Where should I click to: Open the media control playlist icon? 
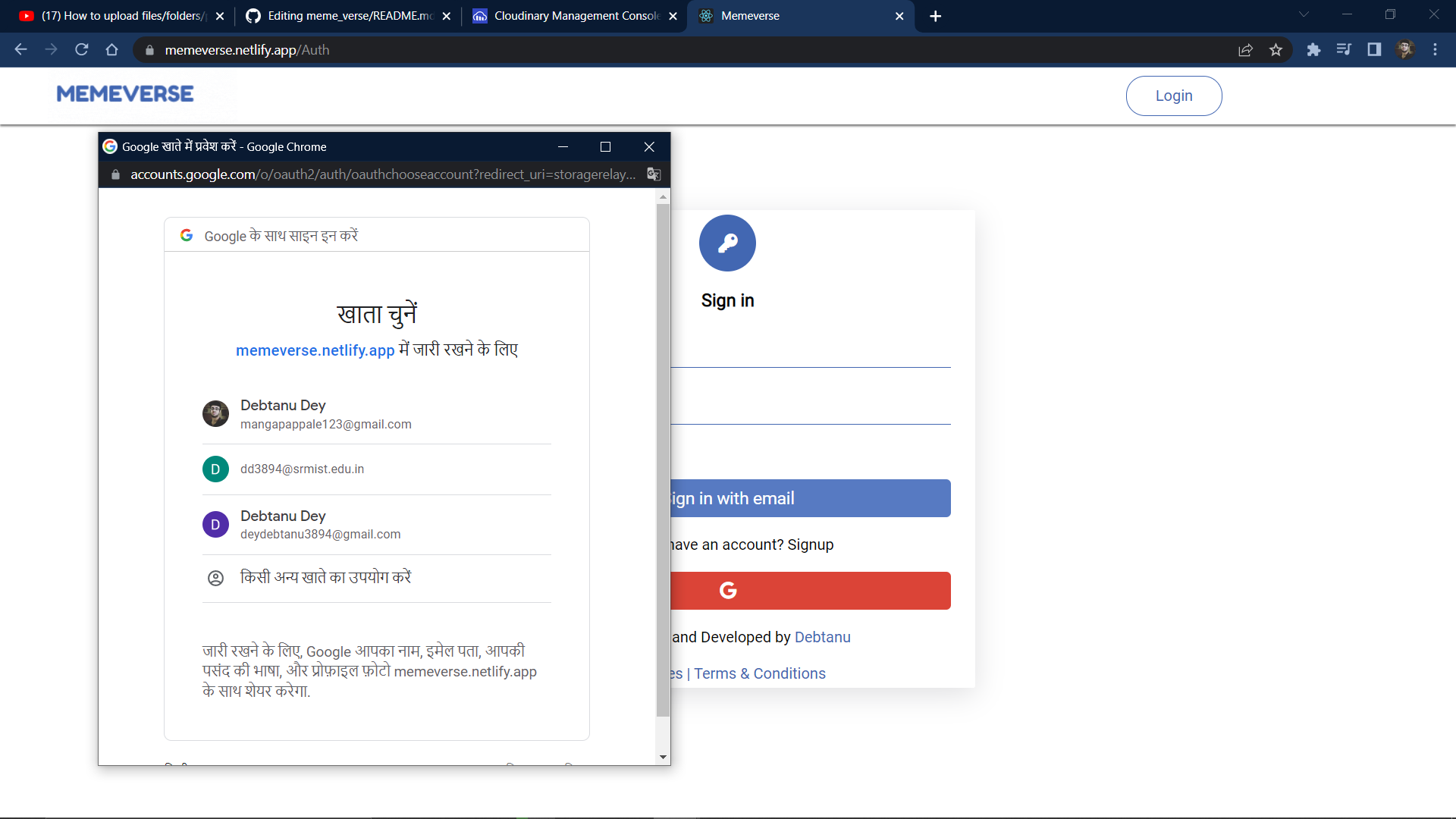tap(1344, 50)
